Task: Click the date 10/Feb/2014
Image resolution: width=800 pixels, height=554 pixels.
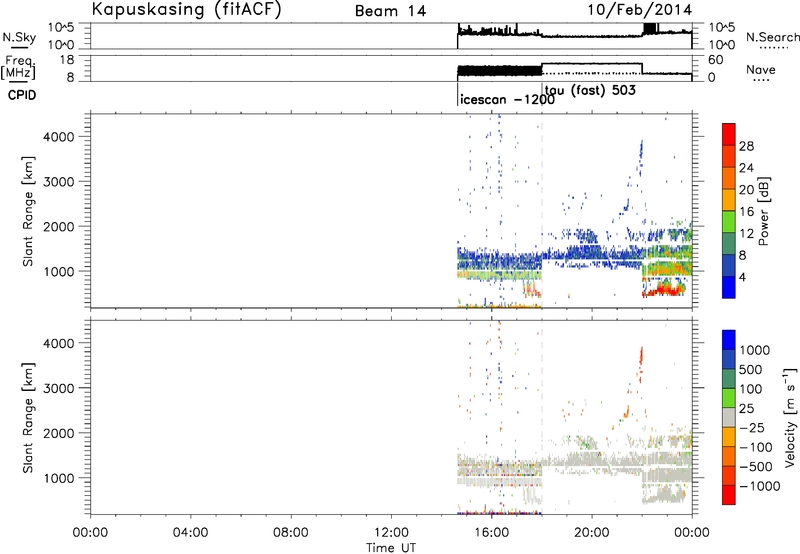Action: point(639,10)
